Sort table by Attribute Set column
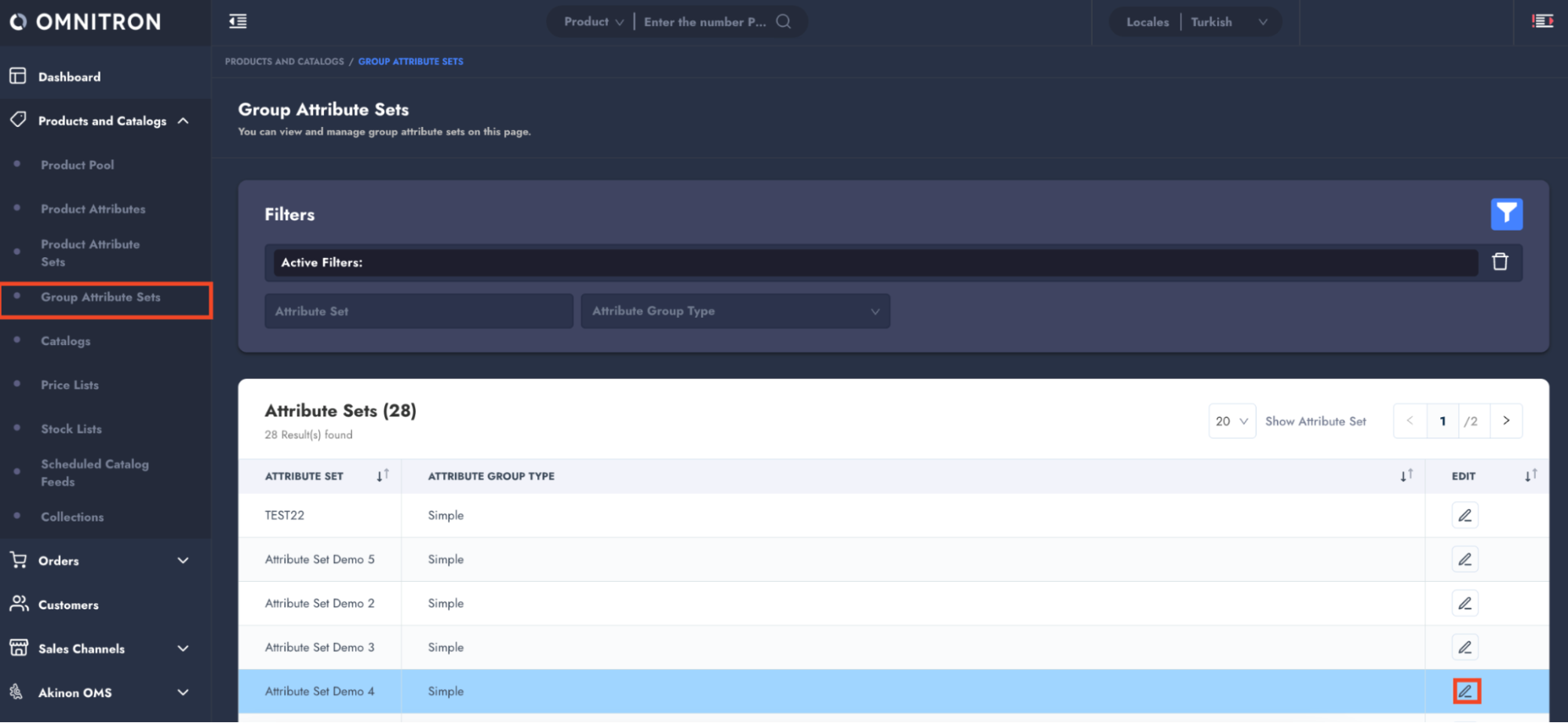The image size is (1568, 723). pos(382,476)
